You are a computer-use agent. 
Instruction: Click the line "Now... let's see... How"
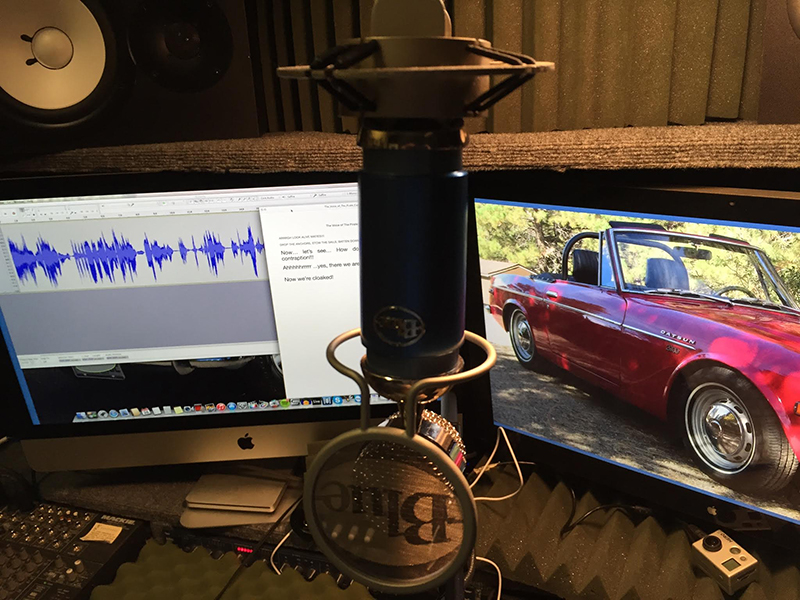[x=320, y=251]
